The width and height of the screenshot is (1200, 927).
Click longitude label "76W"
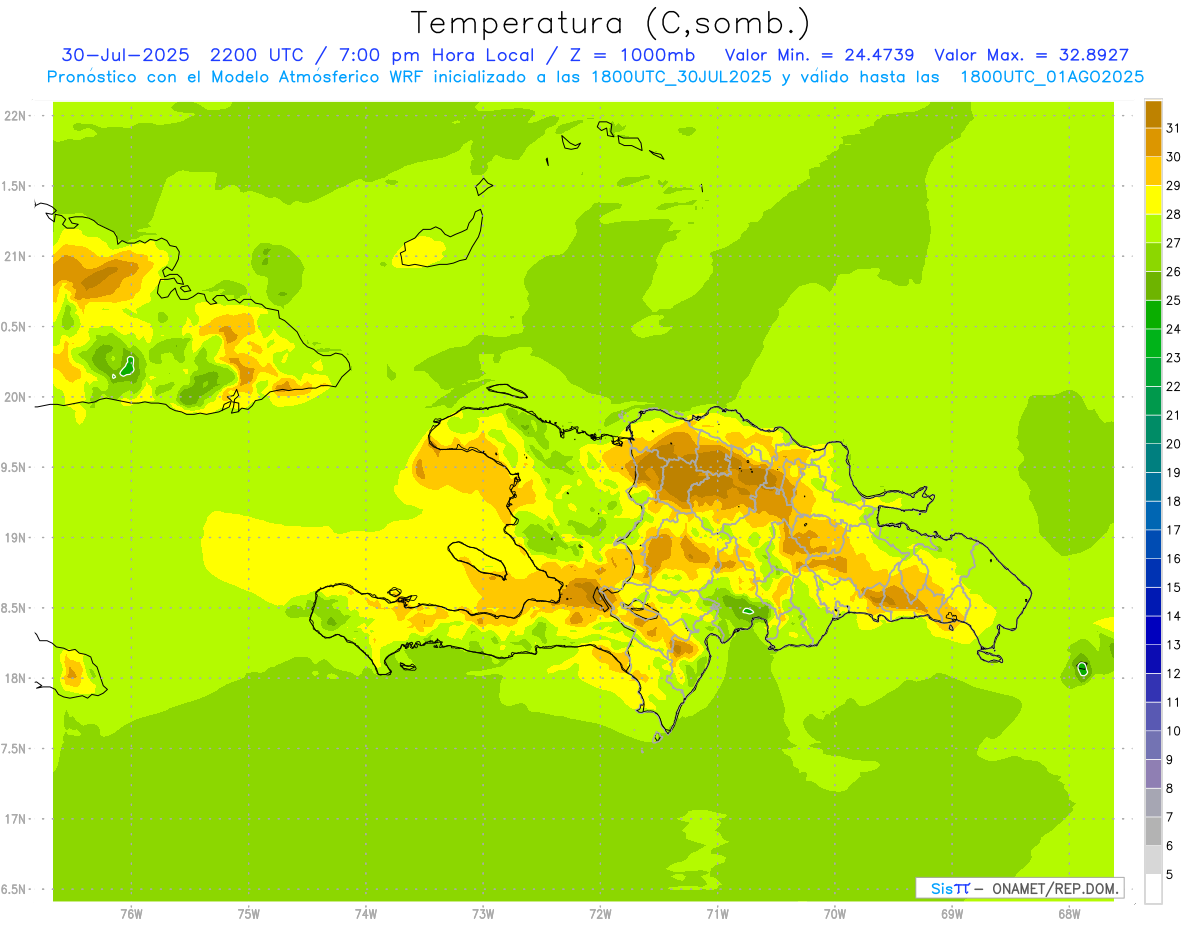[131, 913]
